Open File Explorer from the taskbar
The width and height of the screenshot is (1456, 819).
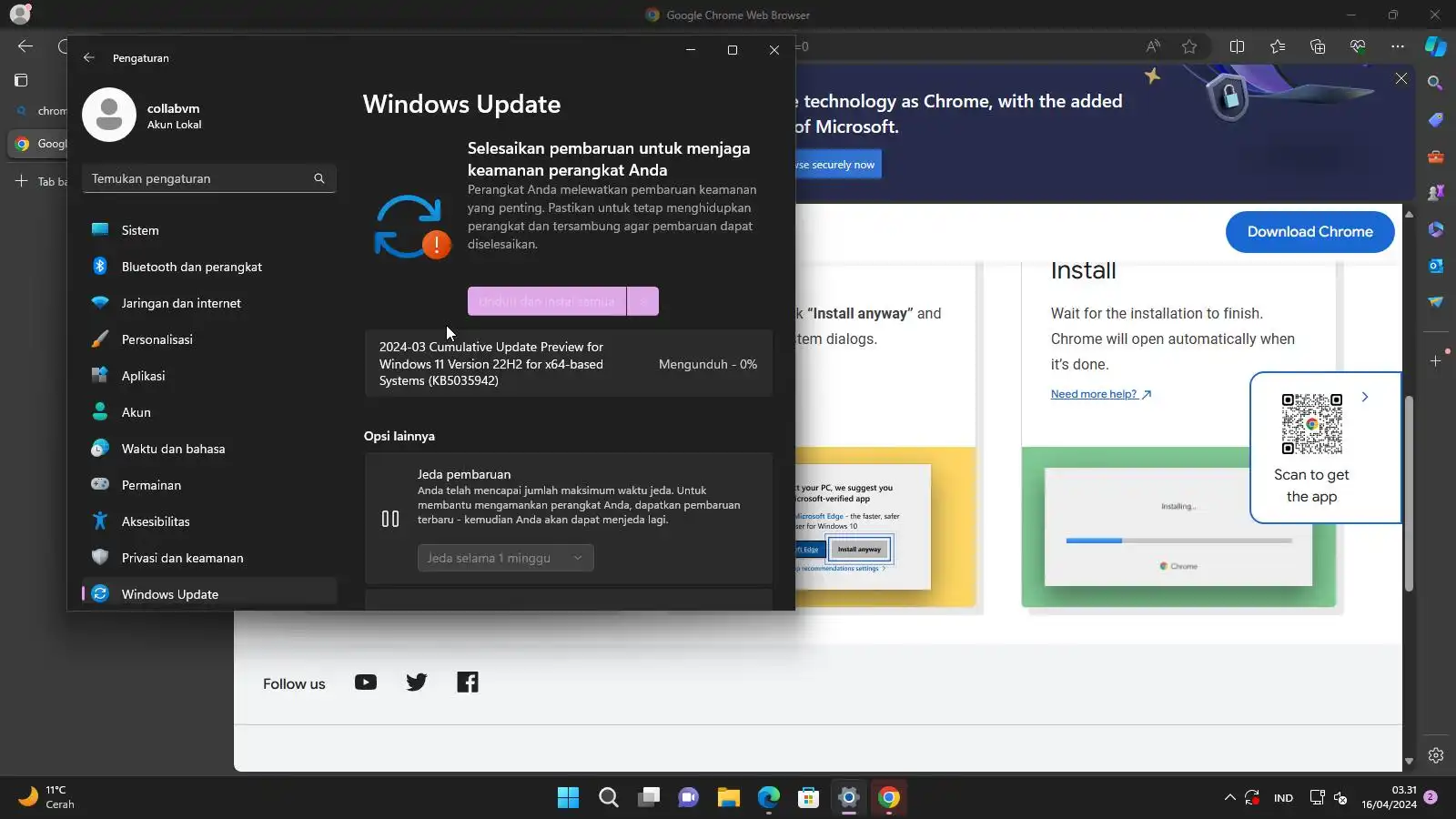(x=729, y=798)
